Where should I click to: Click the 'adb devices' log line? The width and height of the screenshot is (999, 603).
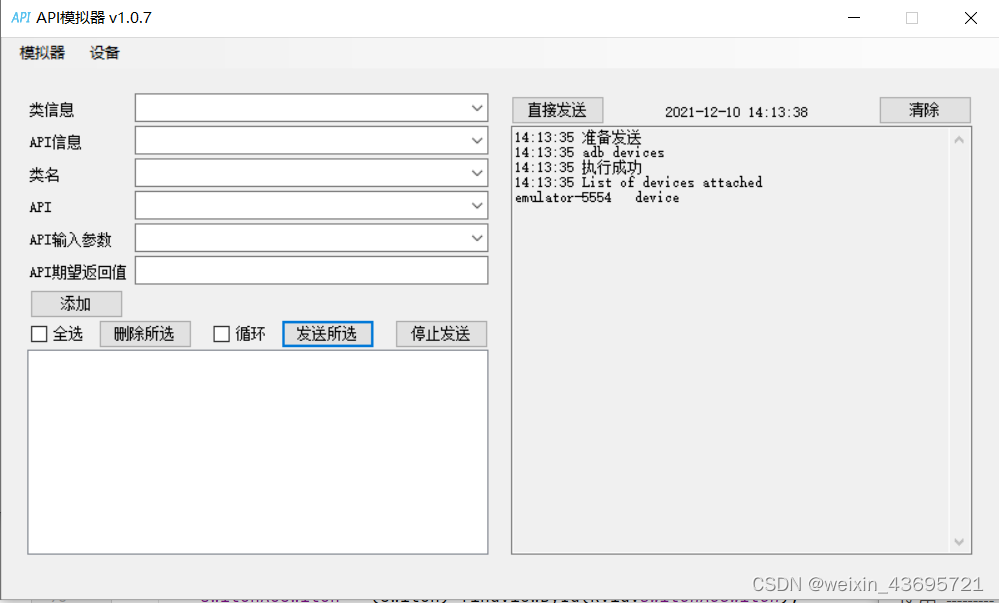pyautogui.click(x=589, y=152)
